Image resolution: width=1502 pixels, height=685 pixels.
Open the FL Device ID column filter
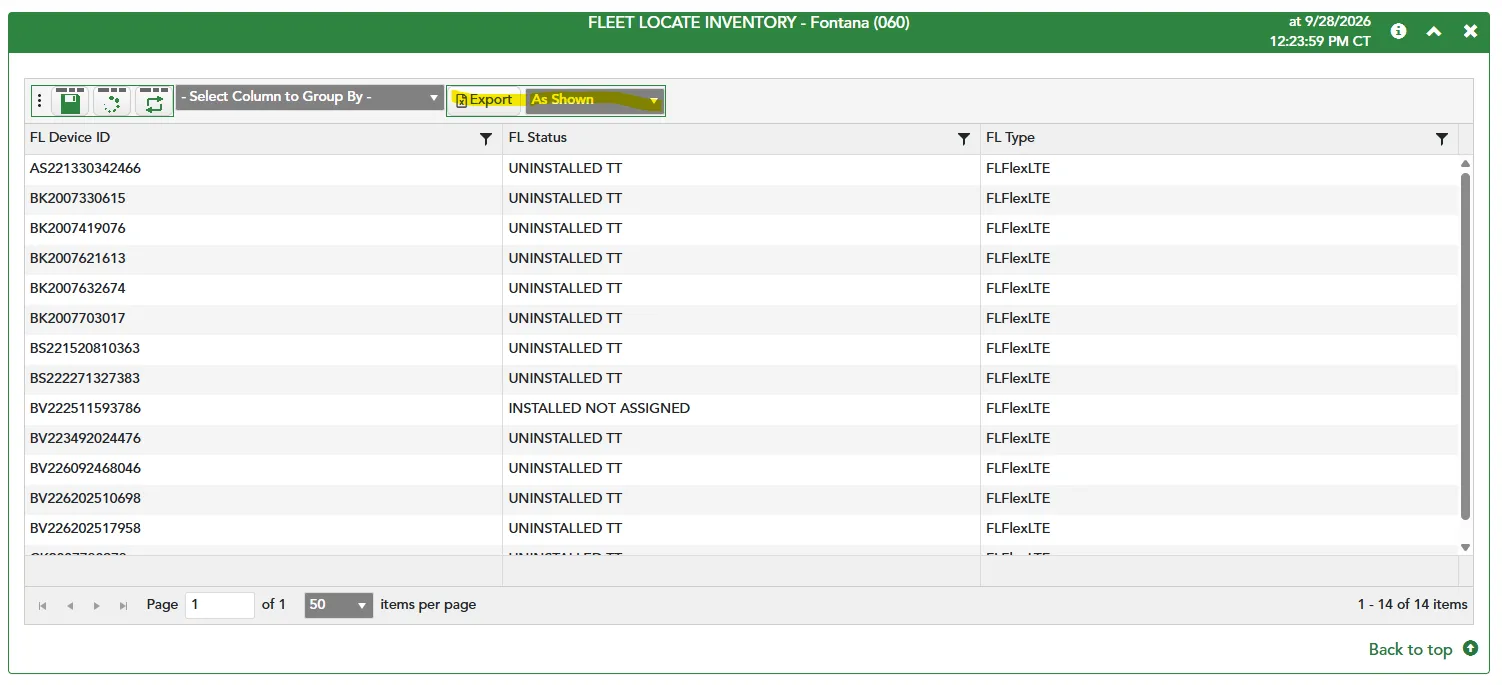pyautogui.click(x=486, y=139)
